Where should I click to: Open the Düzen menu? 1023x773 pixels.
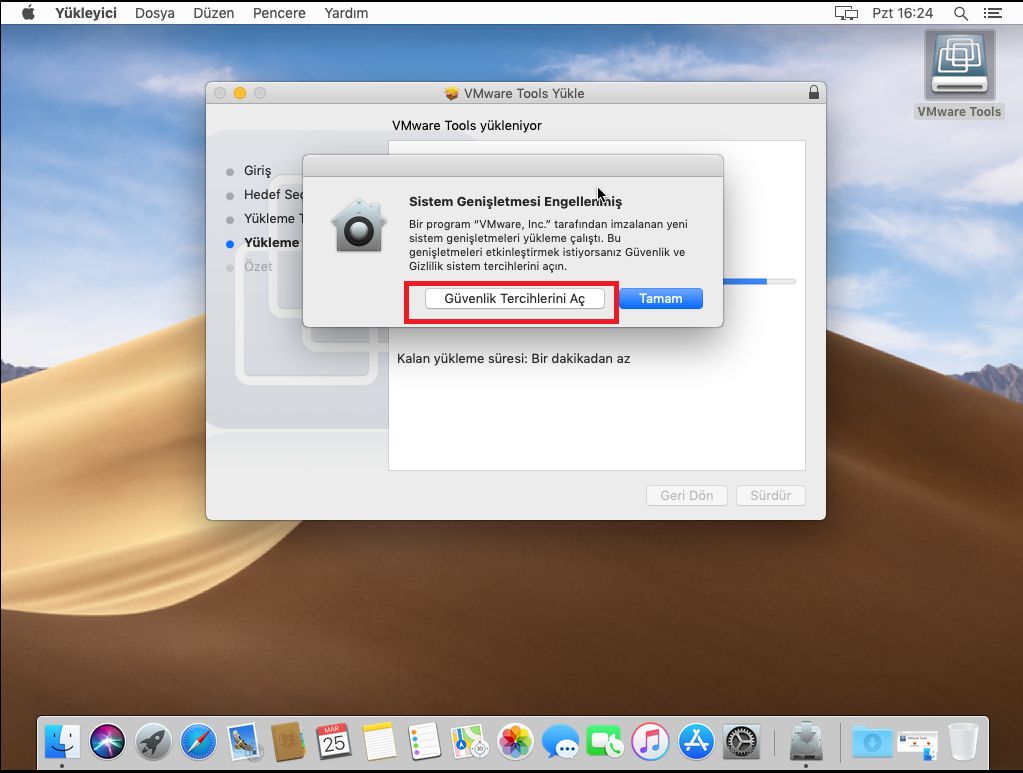click(213, 13)
